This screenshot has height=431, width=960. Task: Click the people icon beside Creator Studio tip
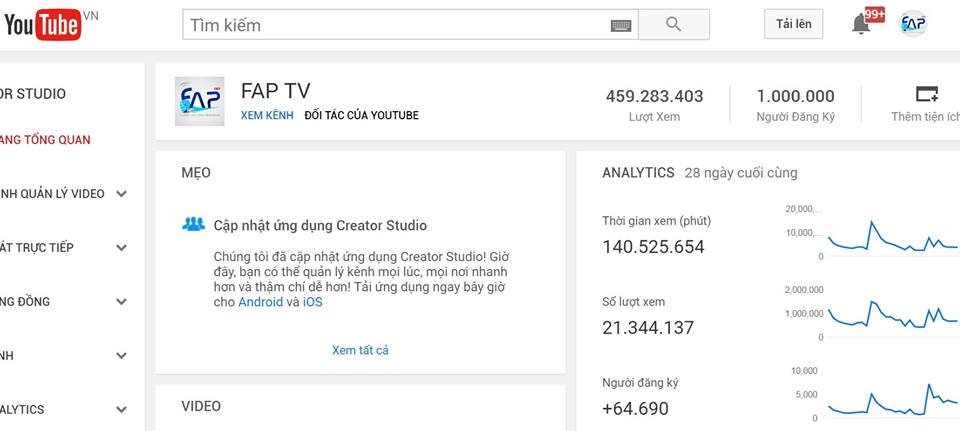point(194,224)
